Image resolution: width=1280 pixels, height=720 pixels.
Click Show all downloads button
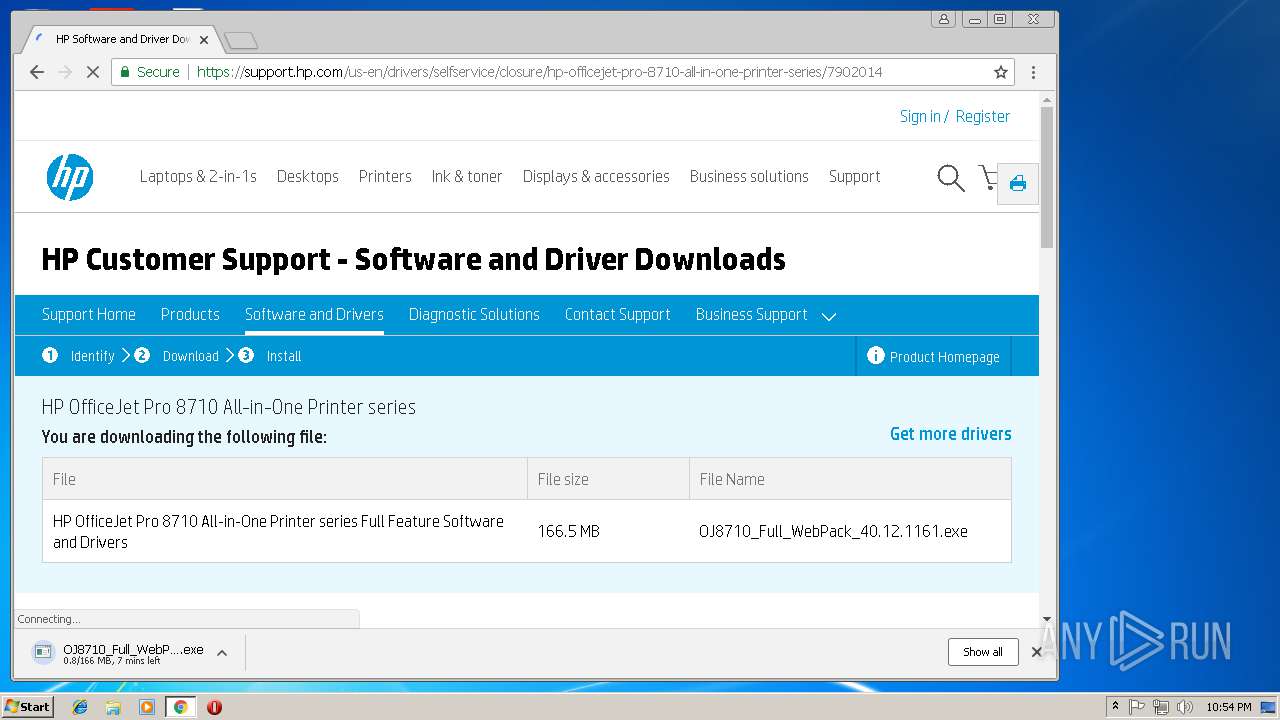click(x=983, y=652)
